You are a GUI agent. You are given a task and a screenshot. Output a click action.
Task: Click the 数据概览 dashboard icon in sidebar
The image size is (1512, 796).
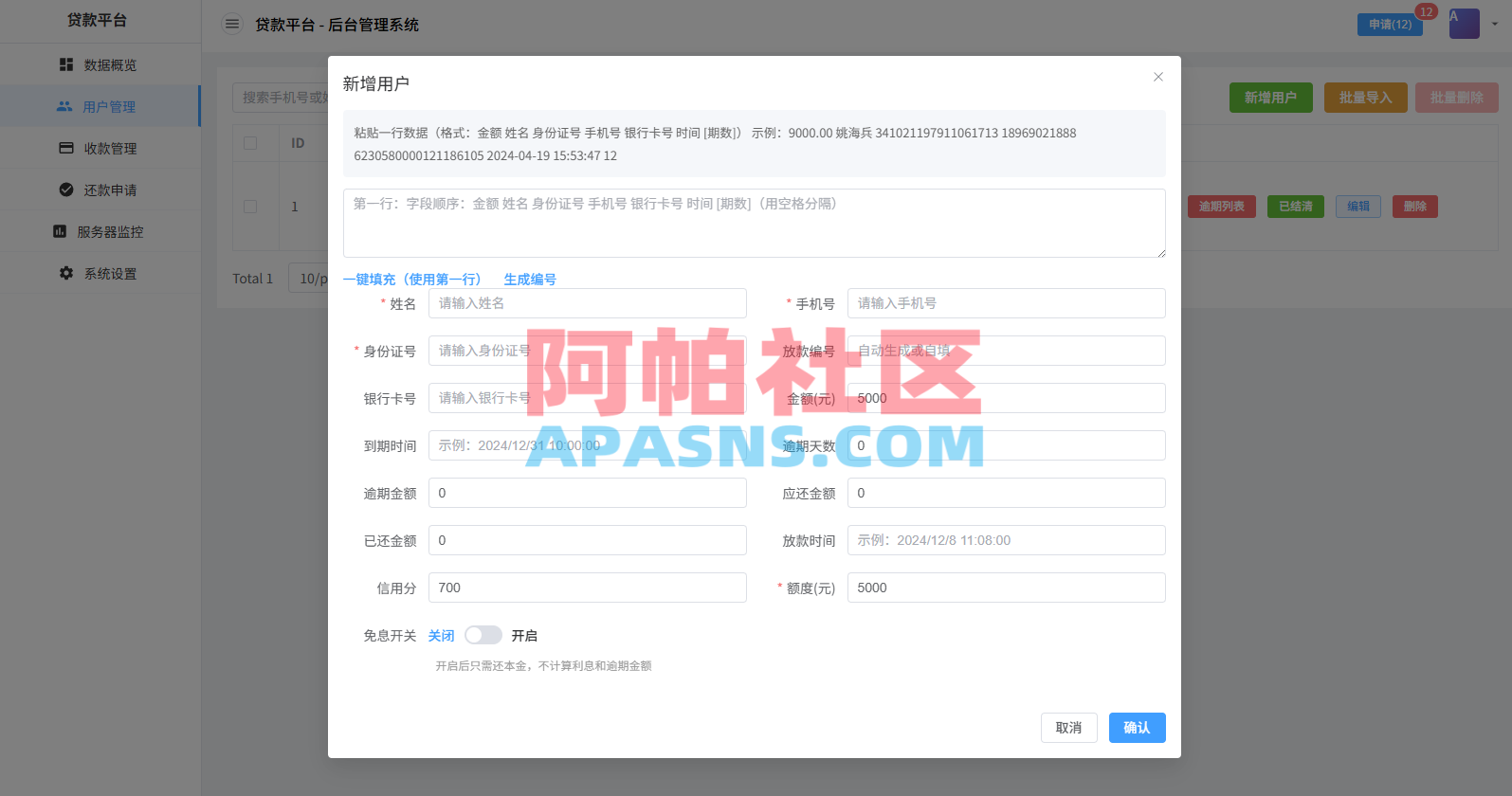click(x=66, y=64)
